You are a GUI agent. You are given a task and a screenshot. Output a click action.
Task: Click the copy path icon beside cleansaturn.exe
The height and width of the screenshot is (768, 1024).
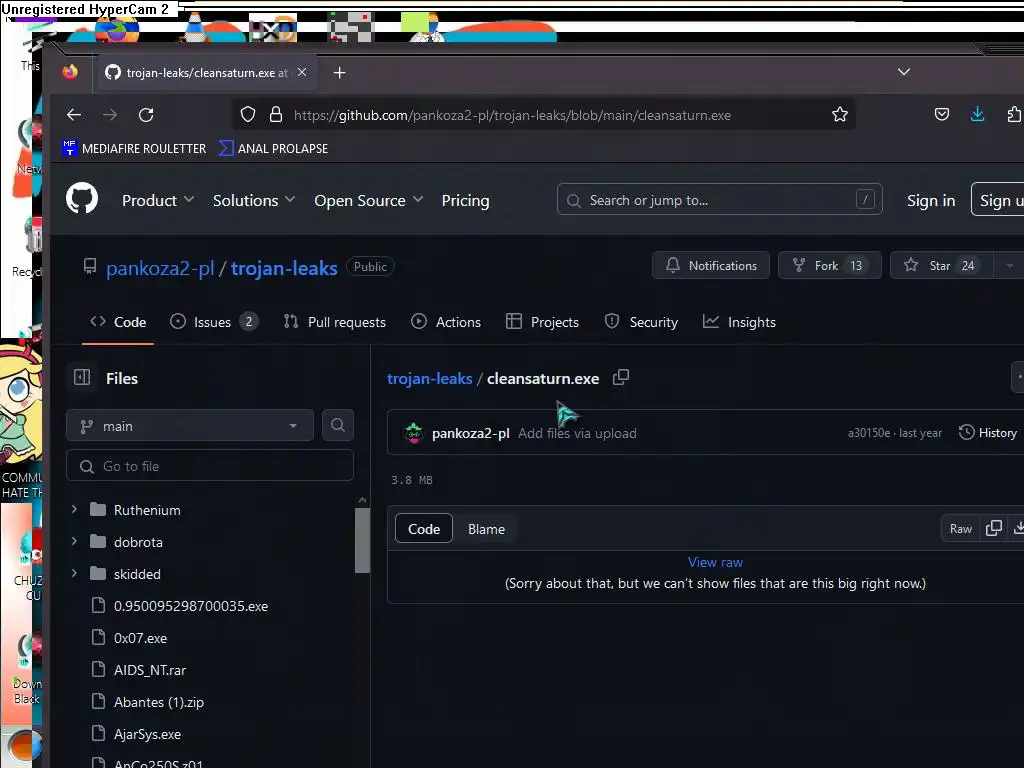621,377
